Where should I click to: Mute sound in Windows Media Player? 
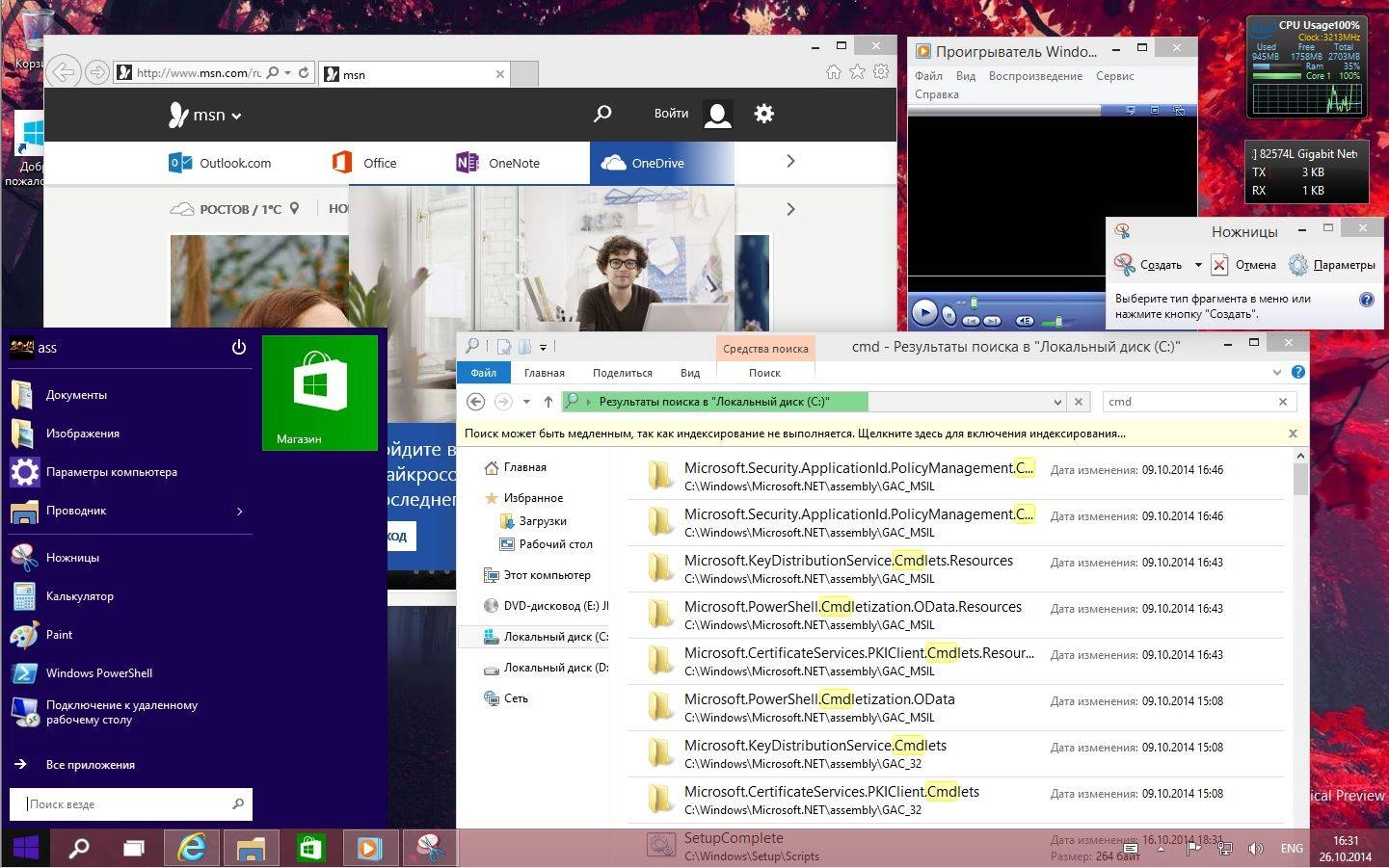click(x=1025, y=321)
